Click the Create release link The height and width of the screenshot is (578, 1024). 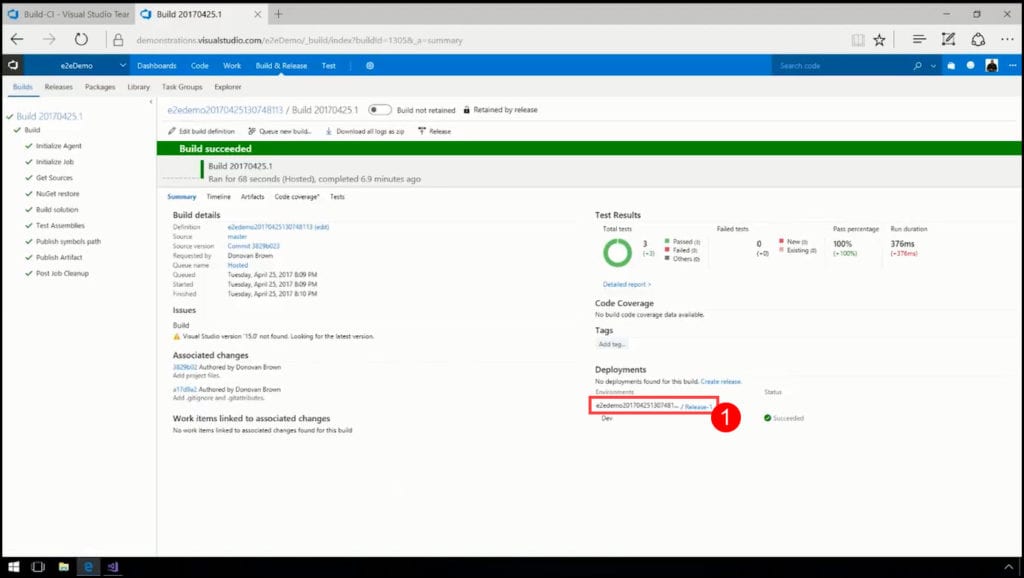(721, 381)
